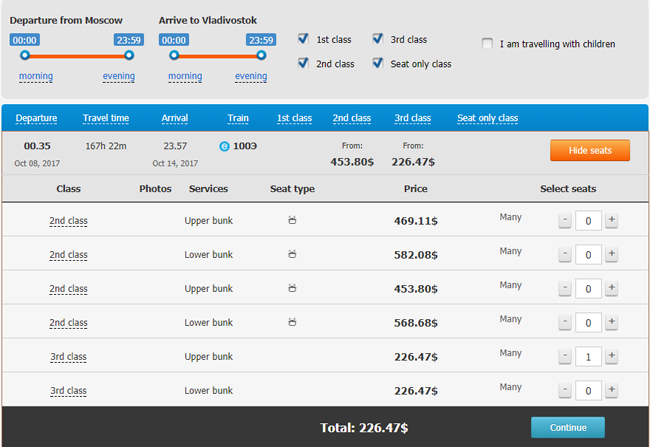The height and width of the screenshot is (447, 650).
Task: Toggle the Seat only class checkbox
Action: 378,64
